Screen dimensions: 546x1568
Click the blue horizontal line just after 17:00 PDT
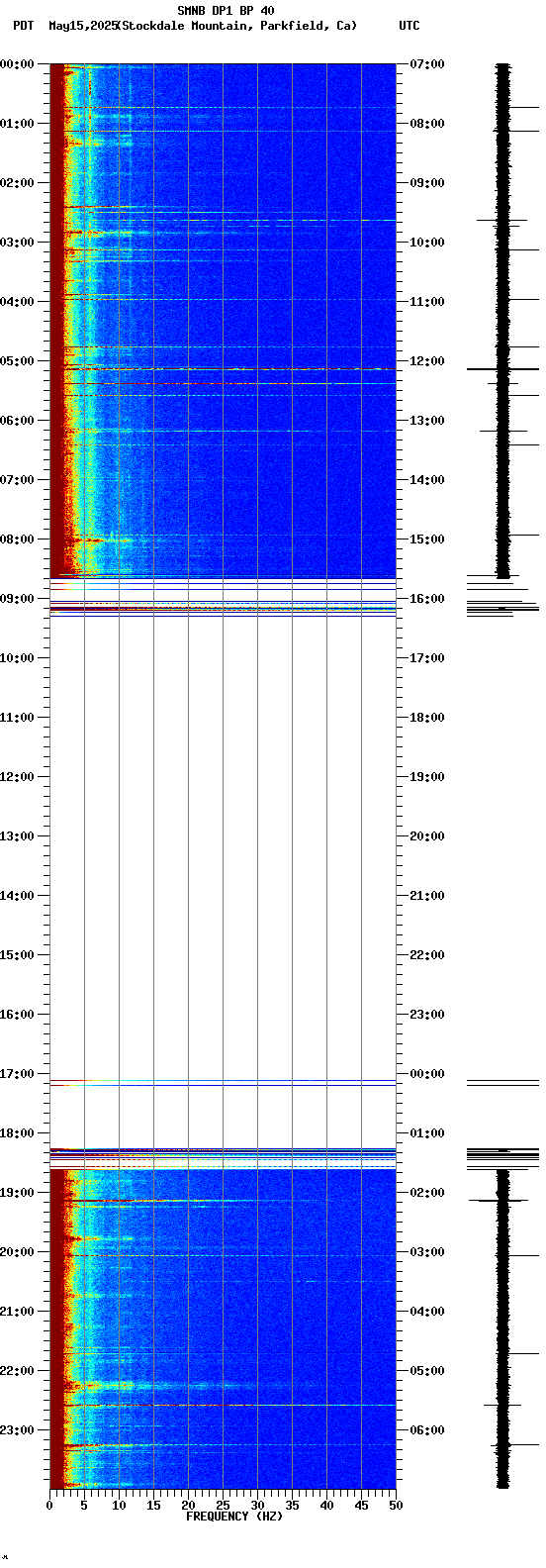pyautogui.click(x=223, y=1086)
